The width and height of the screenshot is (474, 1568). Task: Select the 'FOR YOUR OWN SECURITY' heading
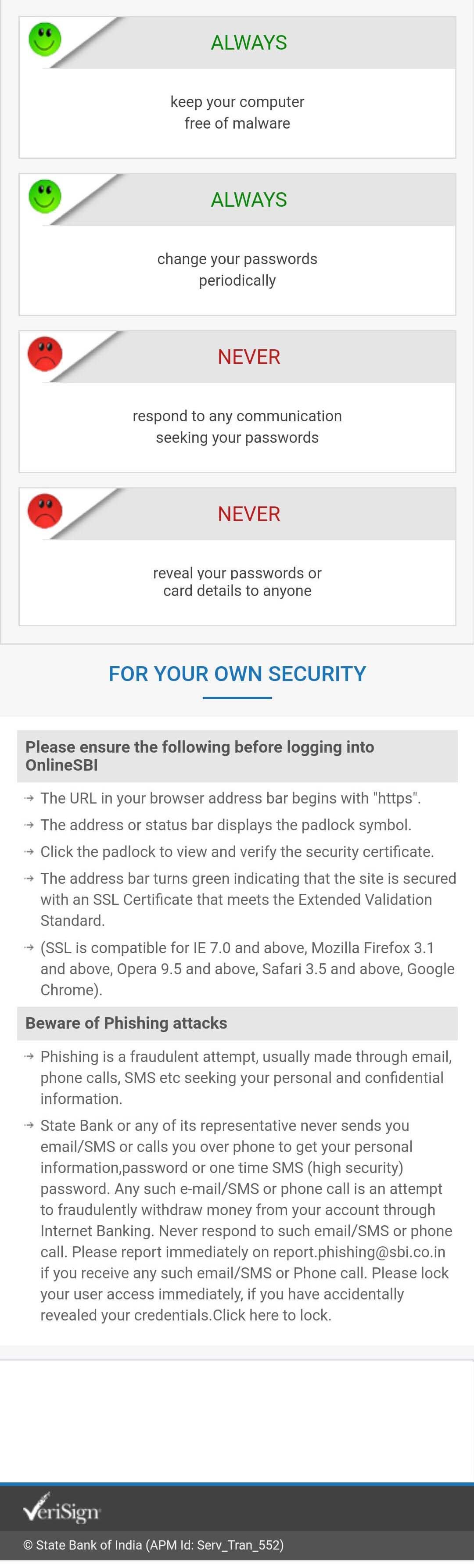point(237,674)
